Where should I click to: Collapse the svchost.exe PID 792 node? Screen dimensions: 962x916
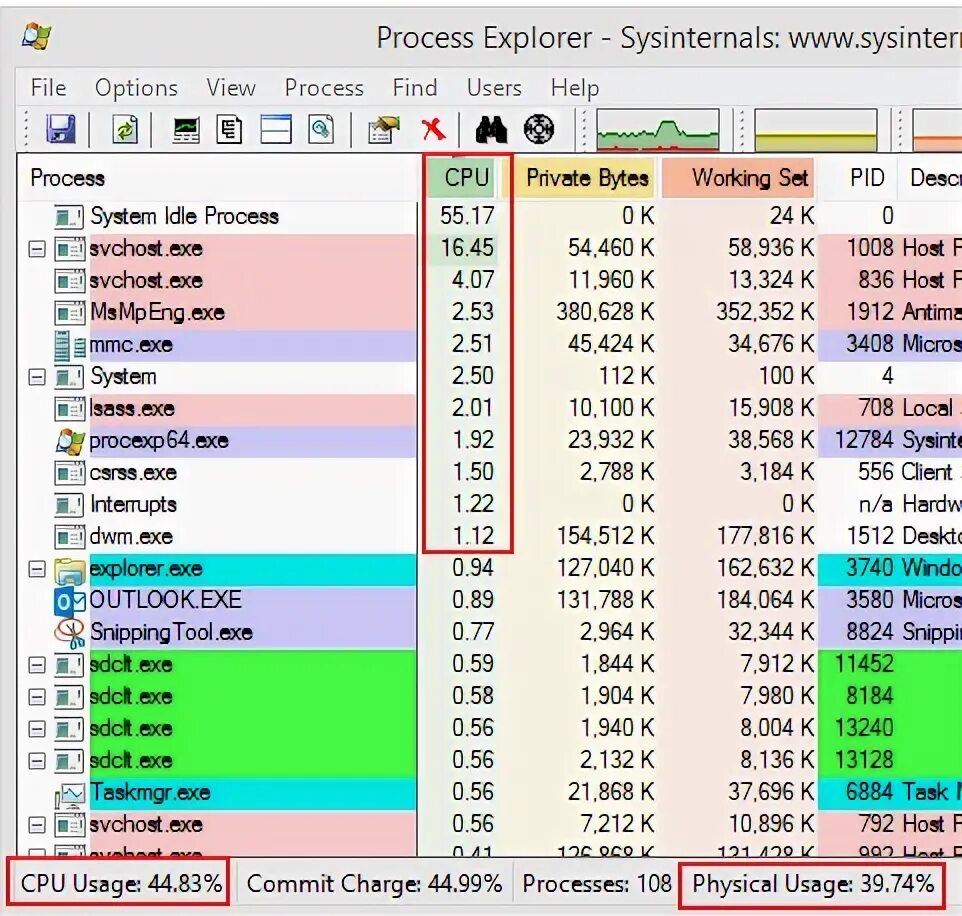tap(37, 825)
